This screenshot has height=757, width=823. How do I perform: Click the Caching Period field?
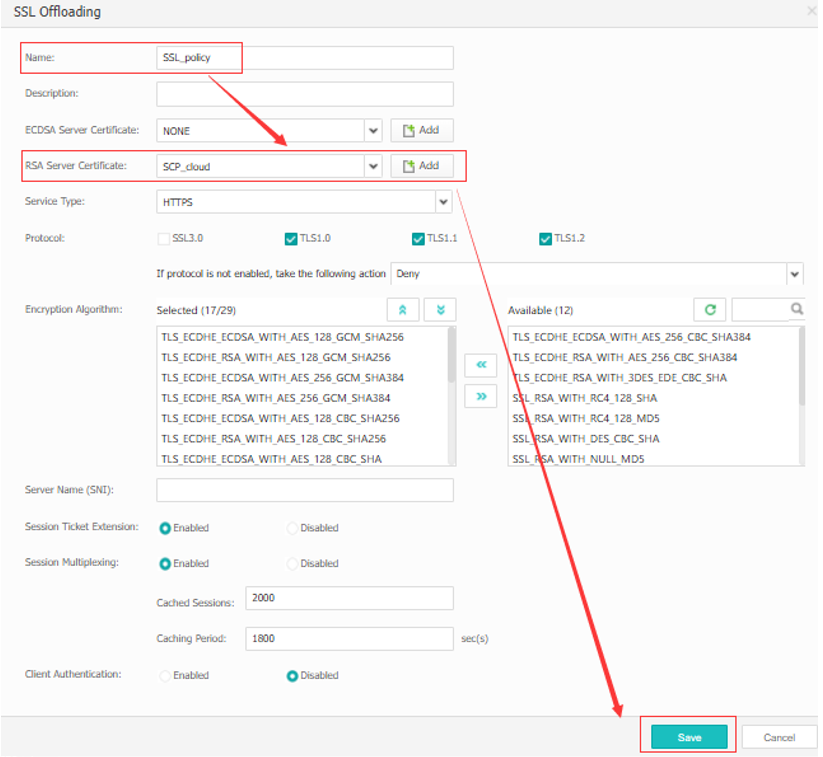click(350, 638)
